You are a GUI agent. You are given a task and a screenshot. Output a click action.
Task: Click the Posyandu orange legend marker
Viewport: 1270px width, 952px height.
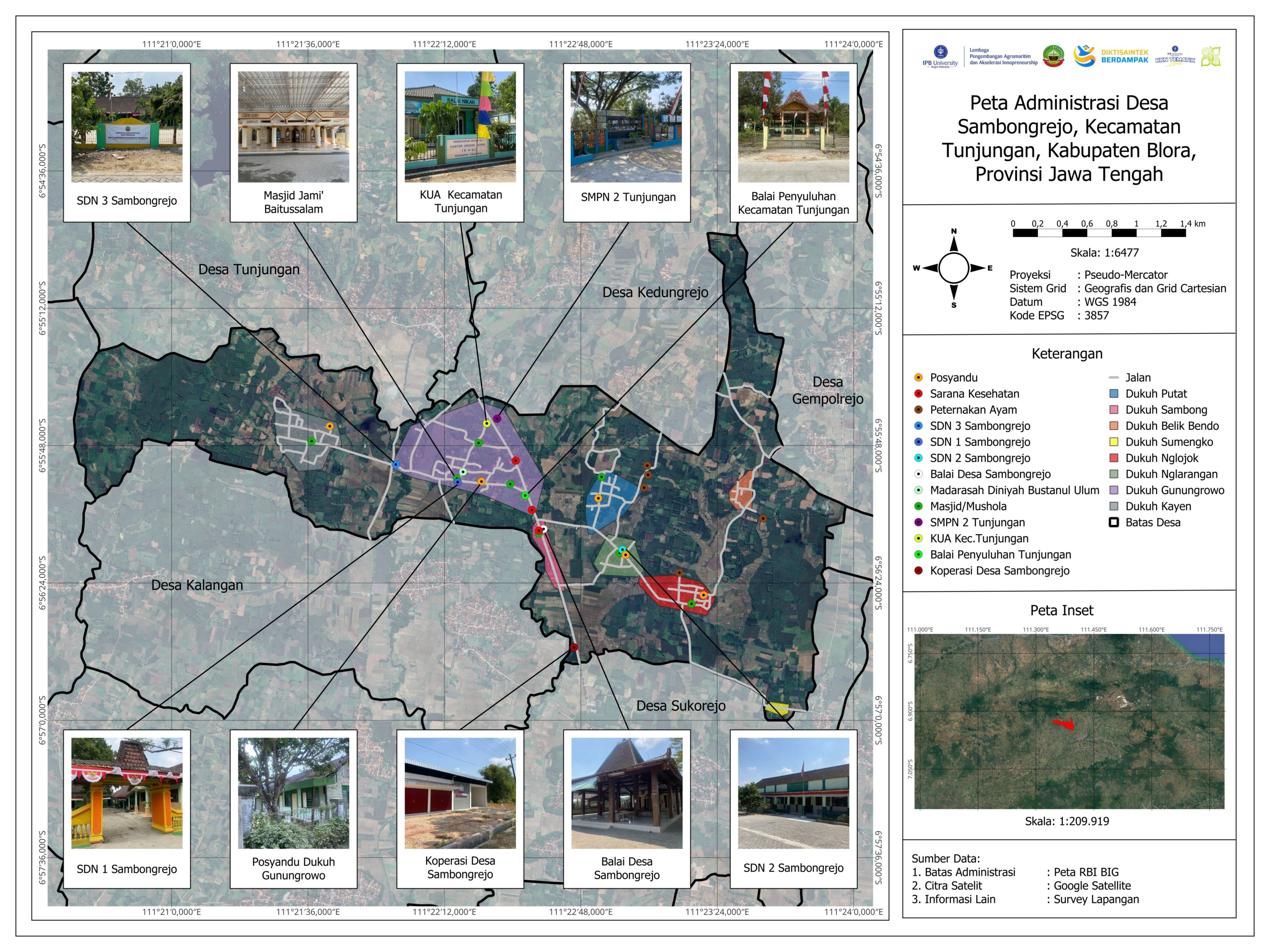(x=918, y=377)
